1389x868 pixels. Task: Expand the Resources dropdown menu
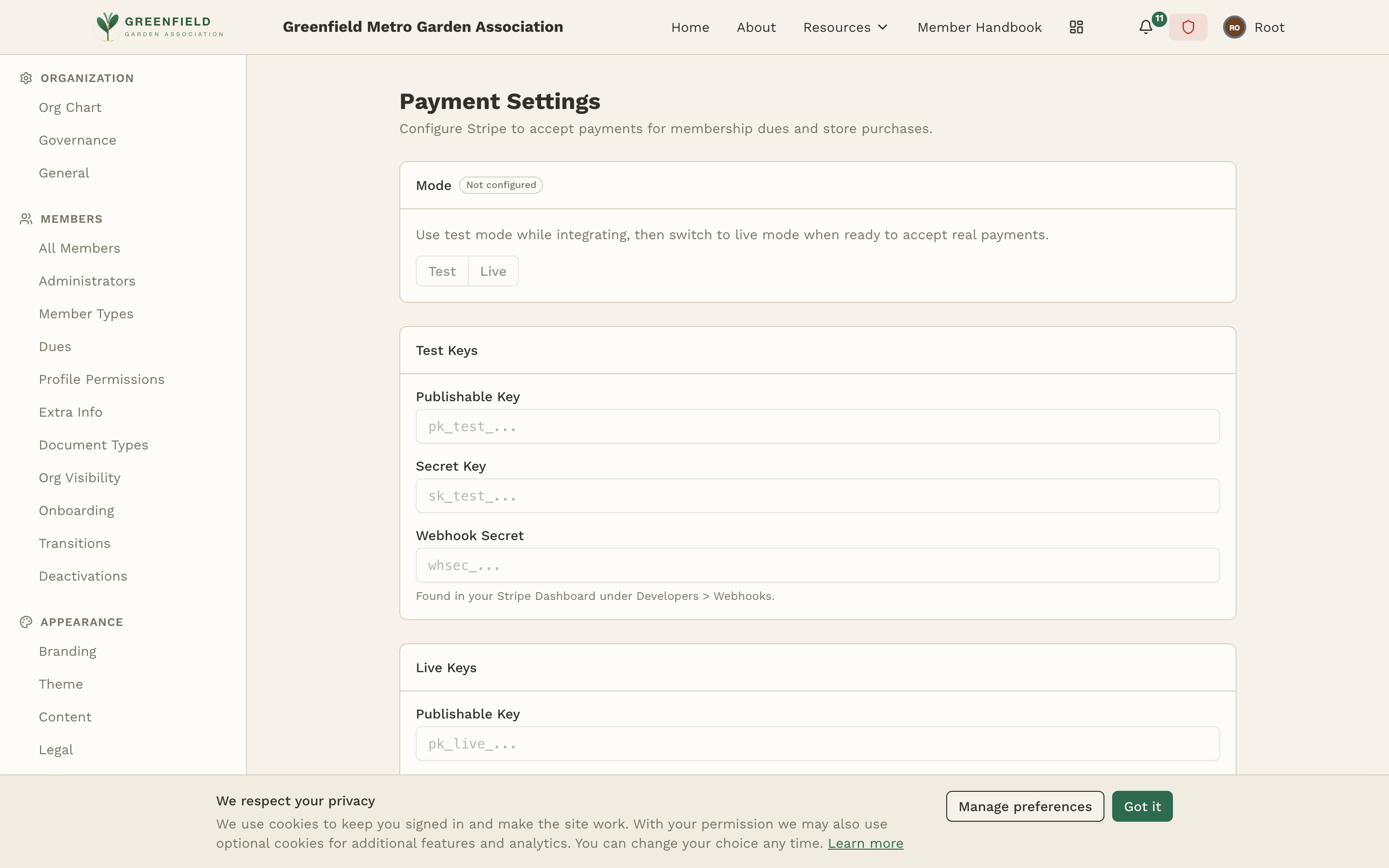845,27
